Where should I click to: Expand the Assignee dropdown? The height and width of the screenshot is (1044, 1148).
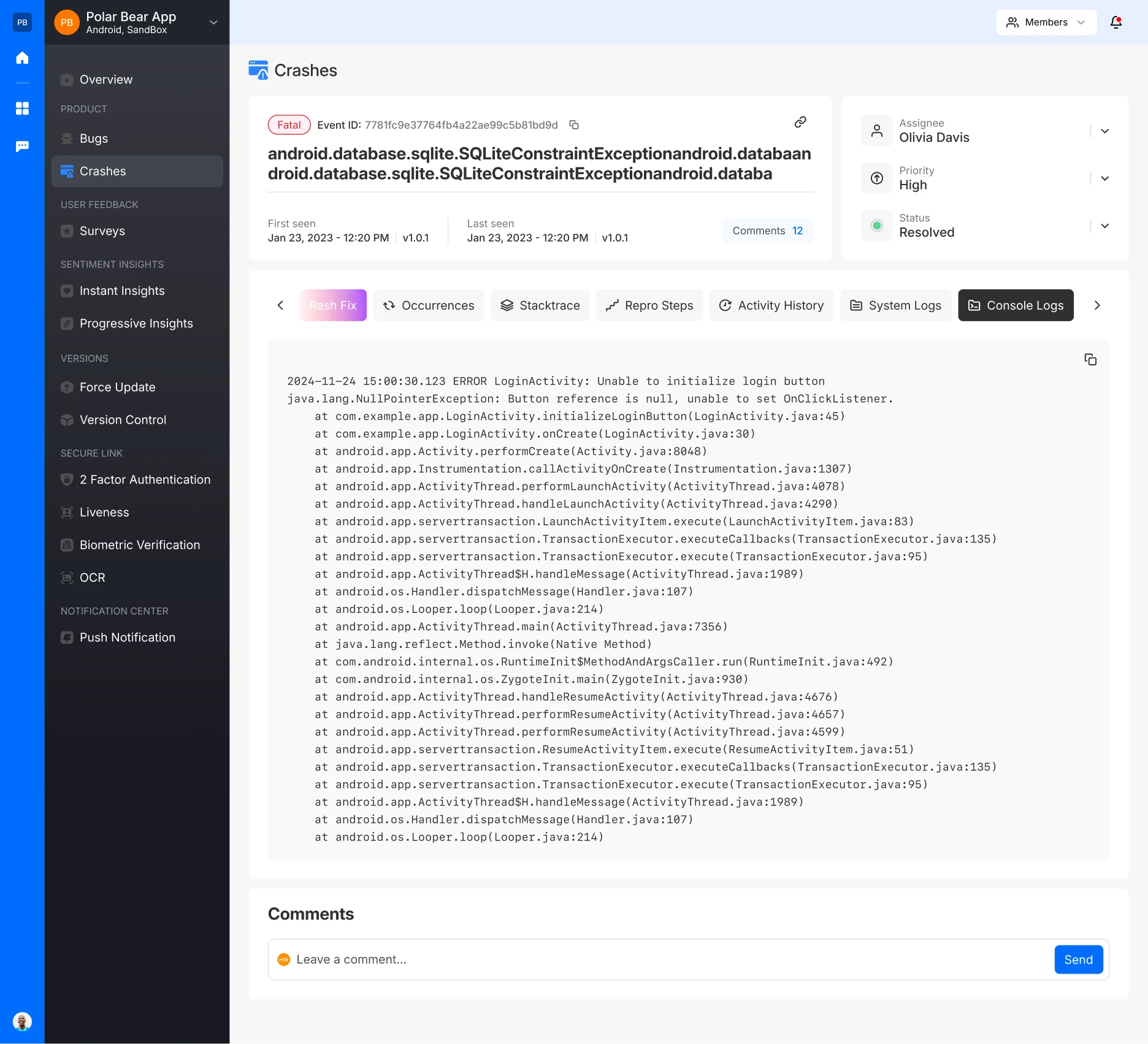pos(1104,131)
